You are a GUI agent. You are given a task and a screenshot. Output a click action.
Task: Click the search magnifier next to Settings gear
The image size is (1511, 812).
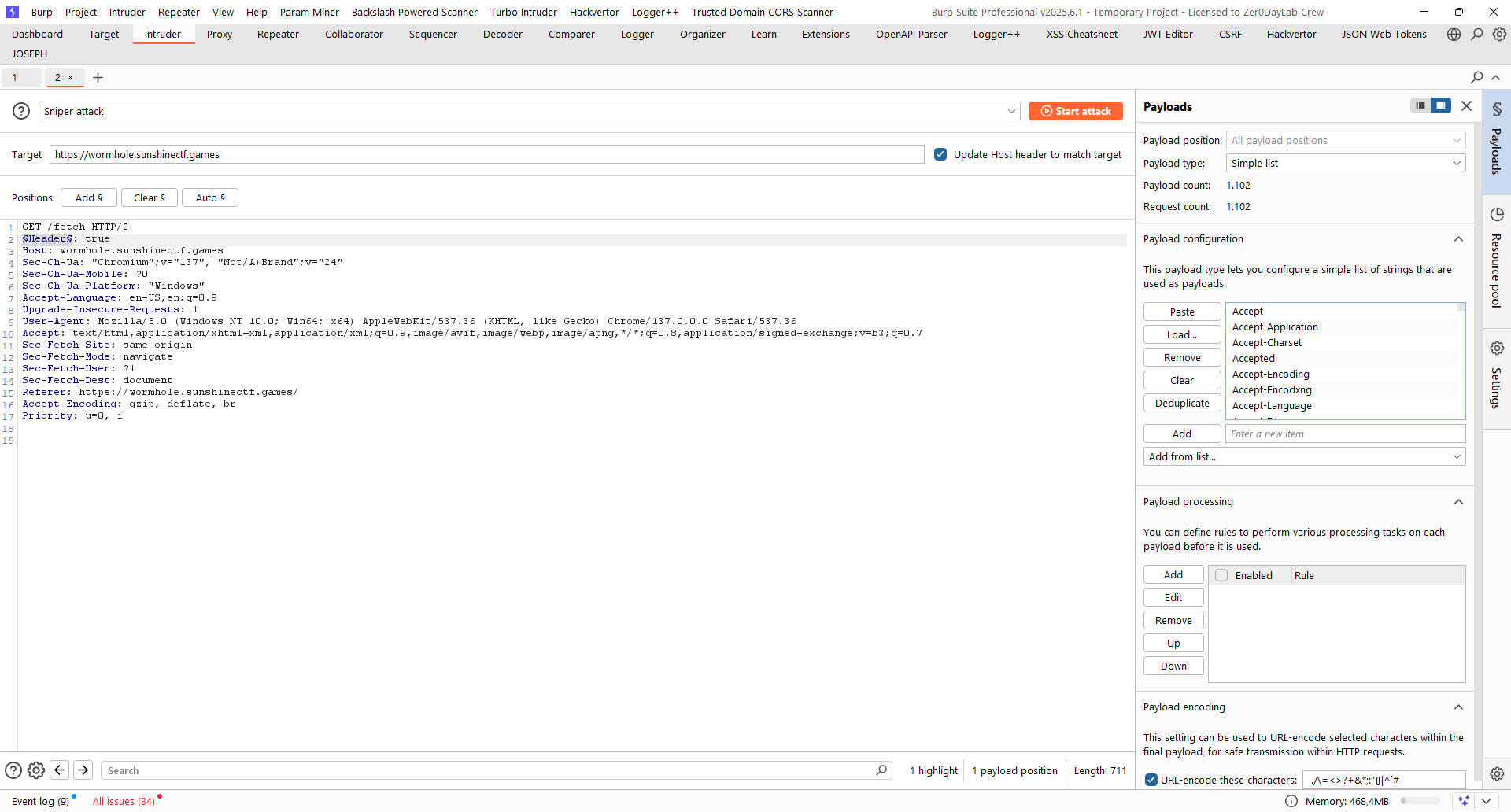click(x=1477, y=35)
